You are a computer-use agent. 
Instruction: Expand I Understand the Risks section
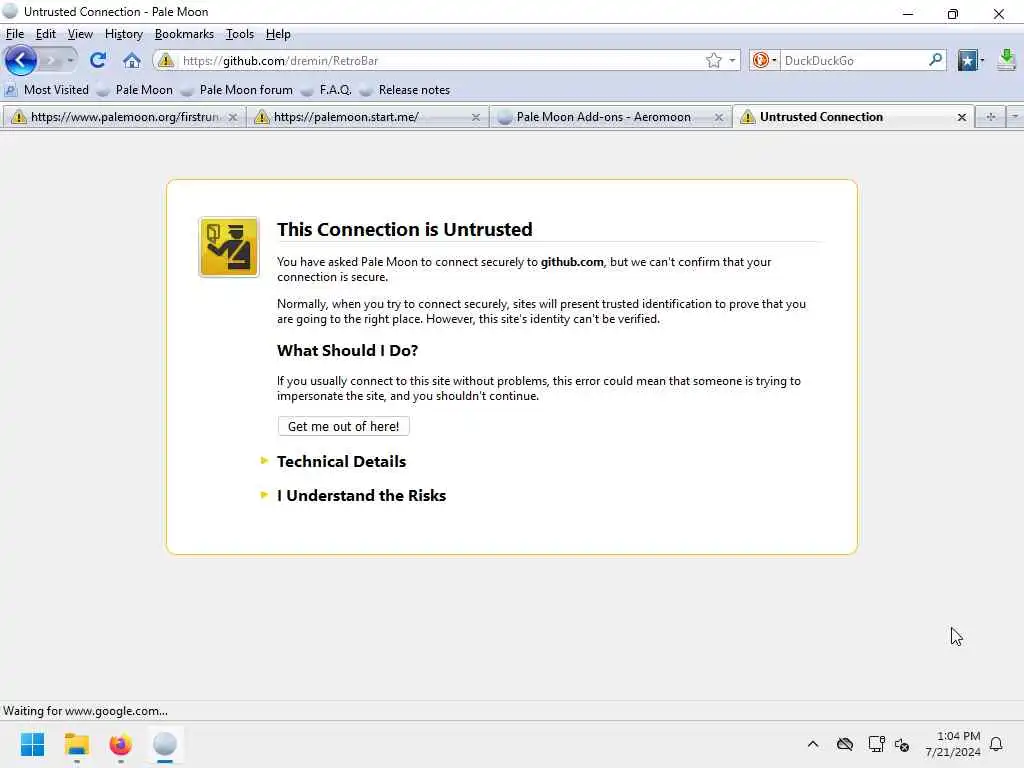tap(361, 496)
